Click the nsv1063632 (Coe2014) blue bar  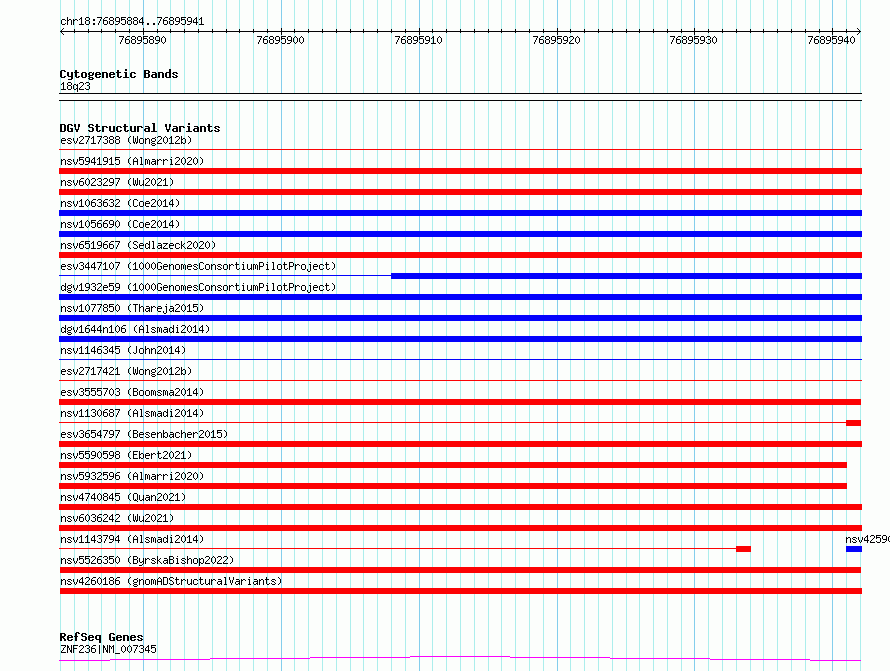click(460, 213)
